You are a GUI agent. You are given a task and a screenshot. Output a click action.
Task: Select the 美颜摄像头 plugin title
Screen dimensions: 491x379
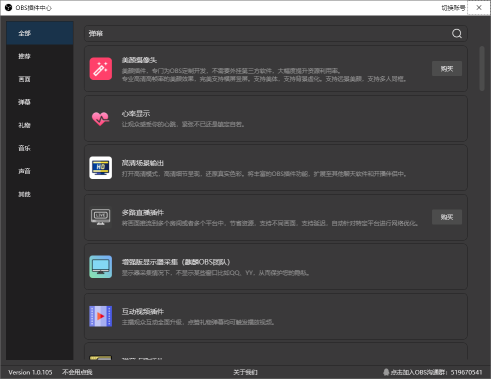139,60
